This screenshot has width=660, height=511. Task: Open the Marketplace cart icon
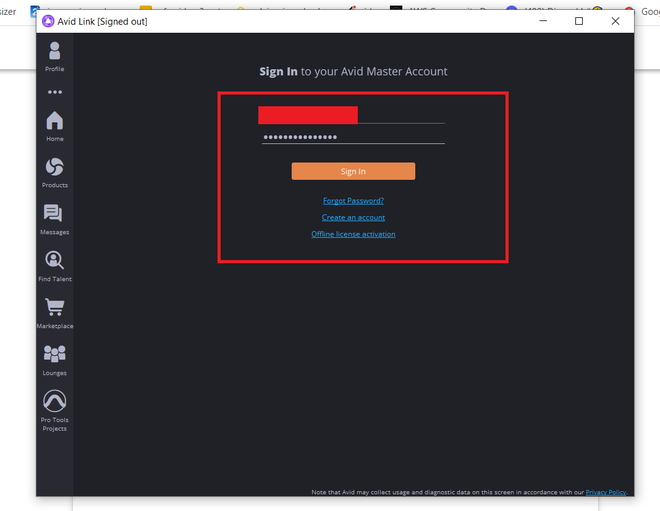pyautogui.click(x=55, y=313)
